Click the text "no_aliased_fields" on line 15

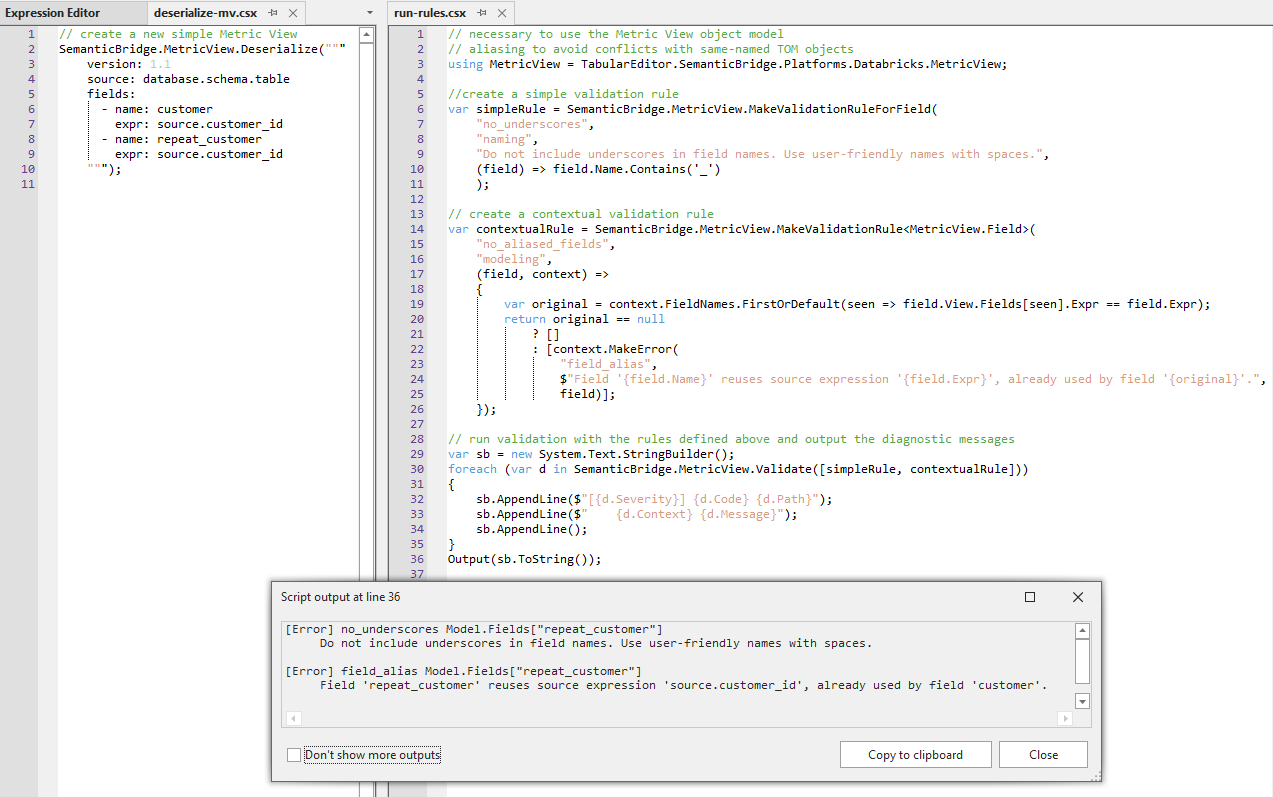pyautogui.click(x=543, y=244)
